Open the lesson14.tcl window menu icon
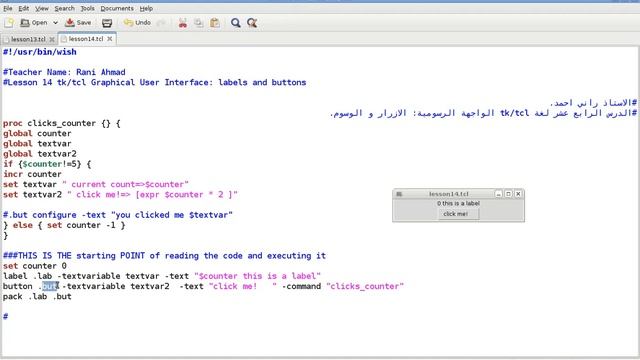Image resolution: width=640 pixels, height=360 pixels. tap(399, 194)
